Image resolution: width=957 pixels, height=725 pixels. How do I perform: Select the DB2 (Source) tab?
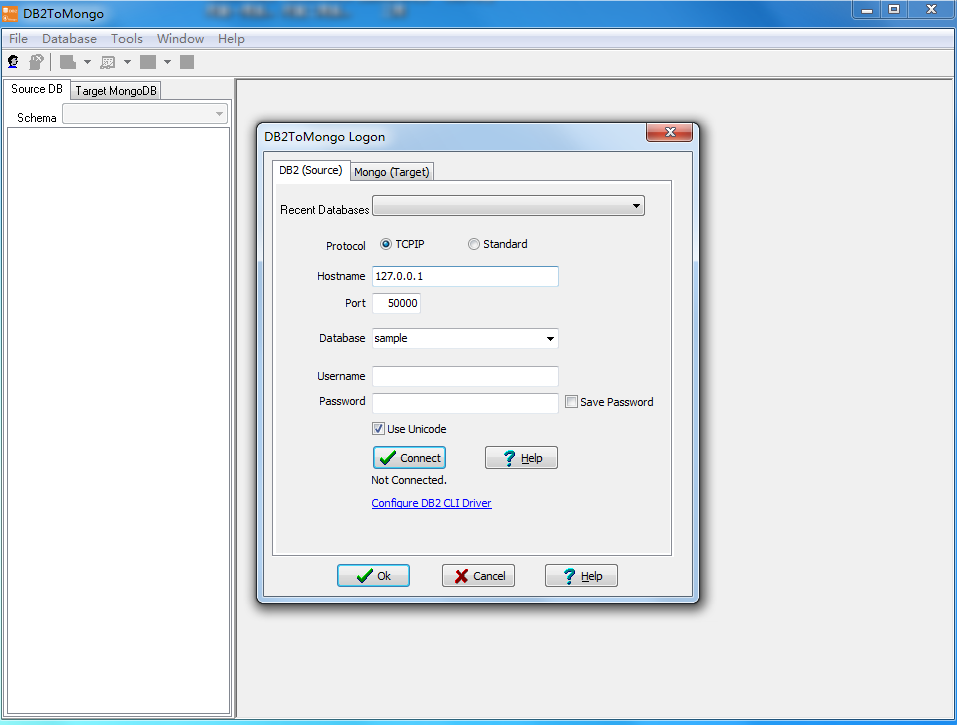(311, 170)
